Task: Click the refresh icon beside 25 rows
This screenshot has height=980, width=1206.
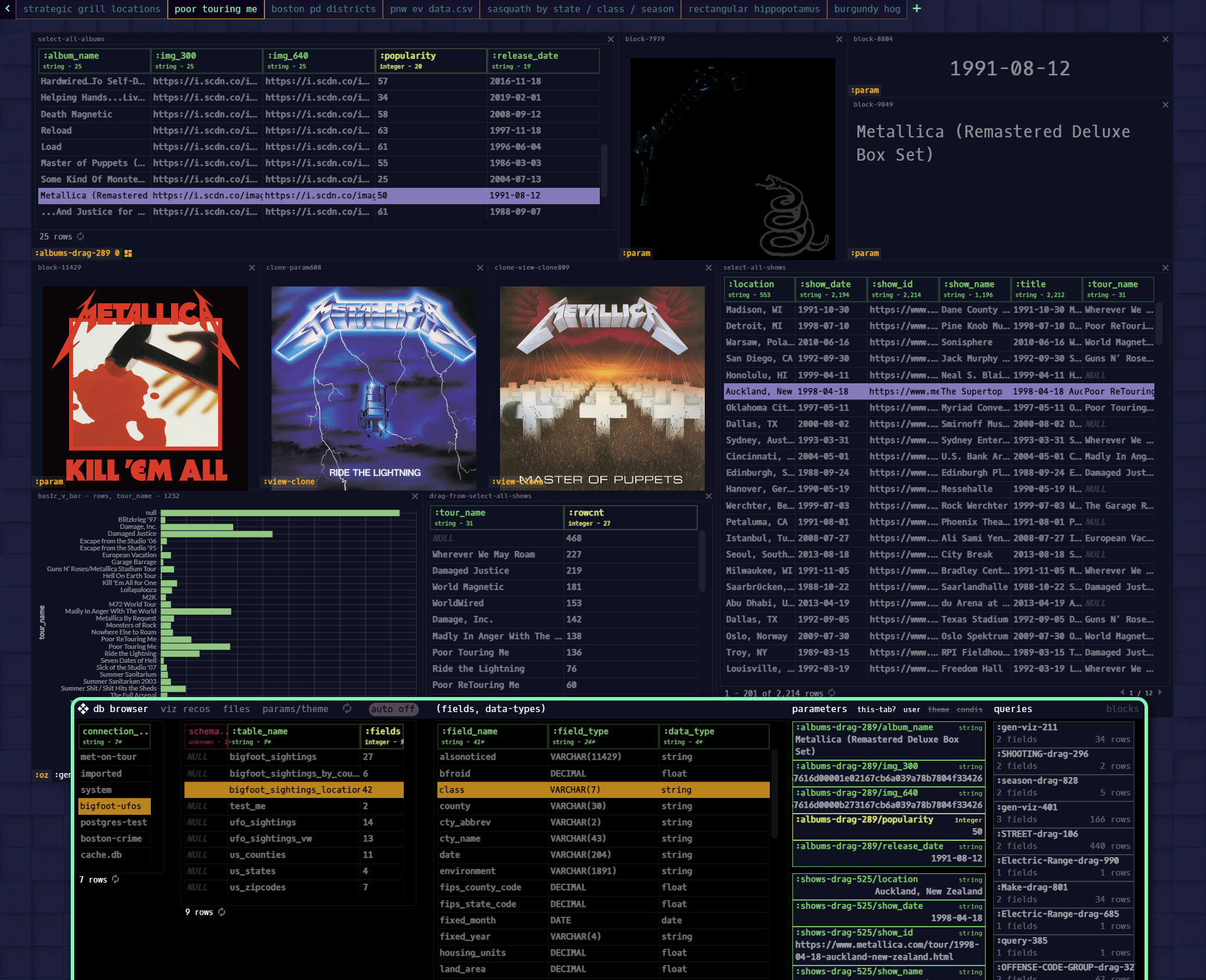Action: point(81,237)
